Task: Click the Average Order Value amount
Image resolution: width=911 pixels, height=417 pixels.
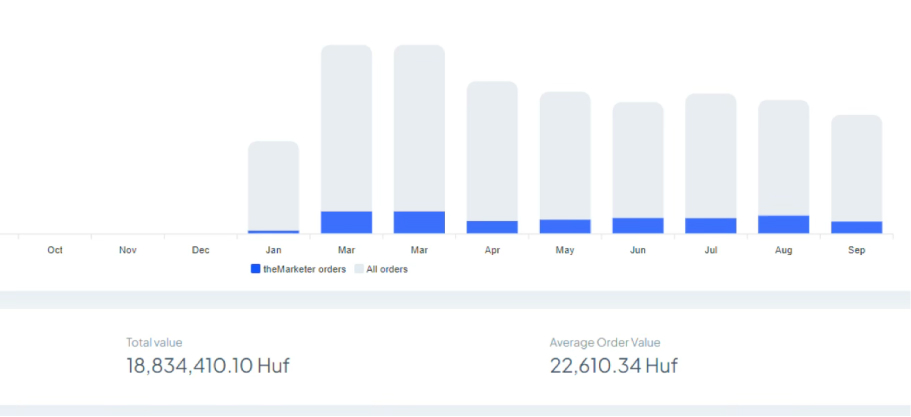Action: pos(613,365)
